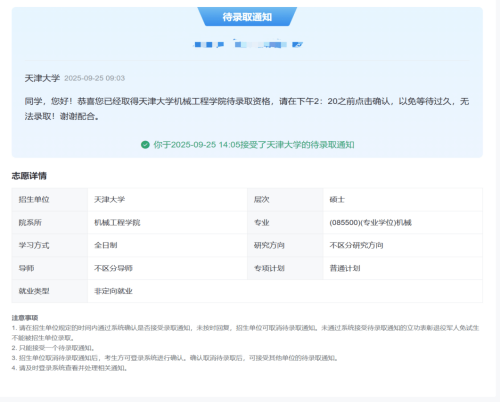Click the 专项计划 label cell

[x=285, y=268]
